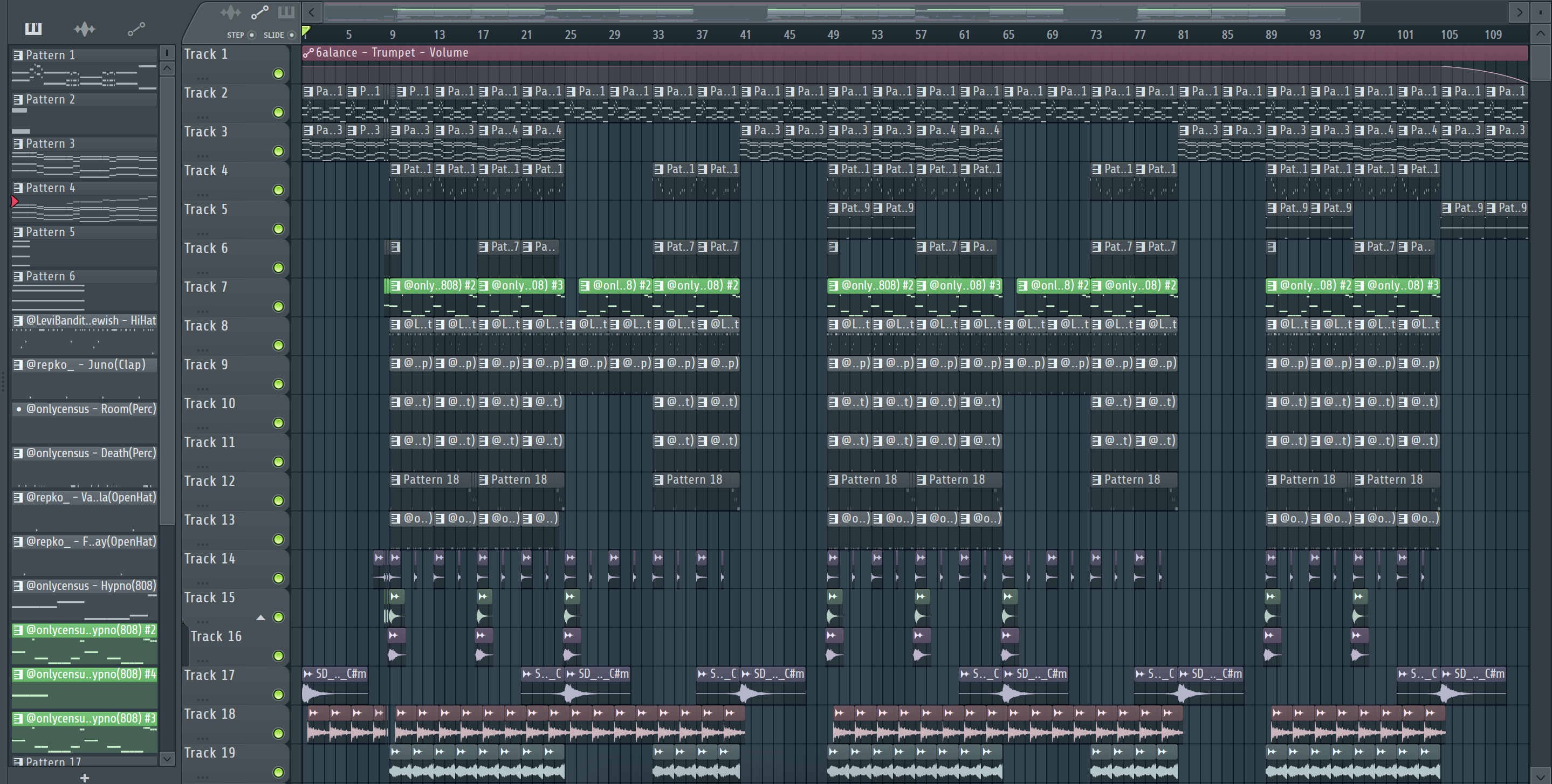This screenshot has width=1552, height=784.
Task: Select Pattern 2 in the picker
Action: pyautogui.click(x=84, y=112)
